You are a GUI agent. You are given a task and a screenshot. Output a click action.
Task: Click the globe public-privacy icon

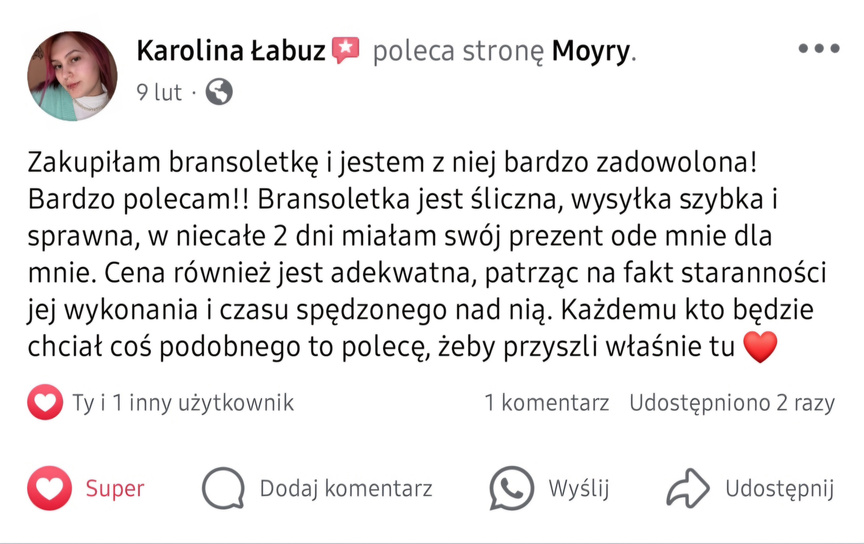pyautogui.click(x=219, y=91)
